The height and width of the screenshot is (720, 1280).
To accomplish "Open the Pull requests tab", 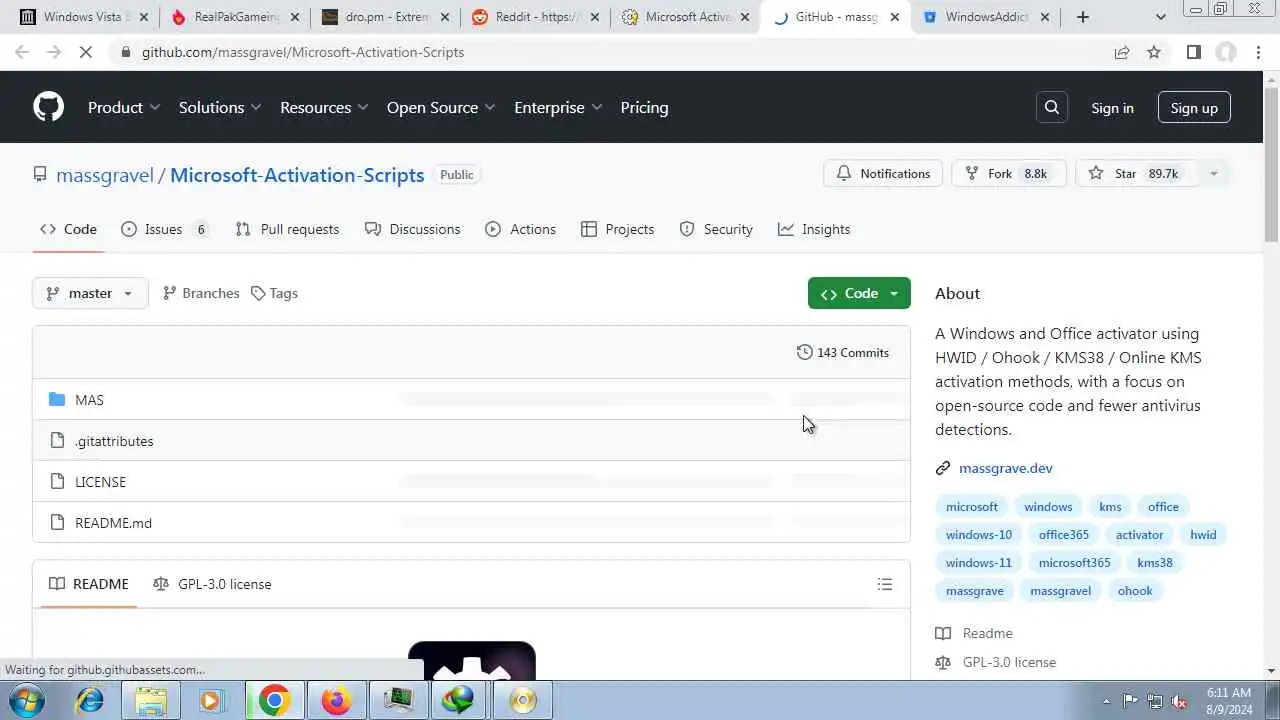I will [287, 229].
